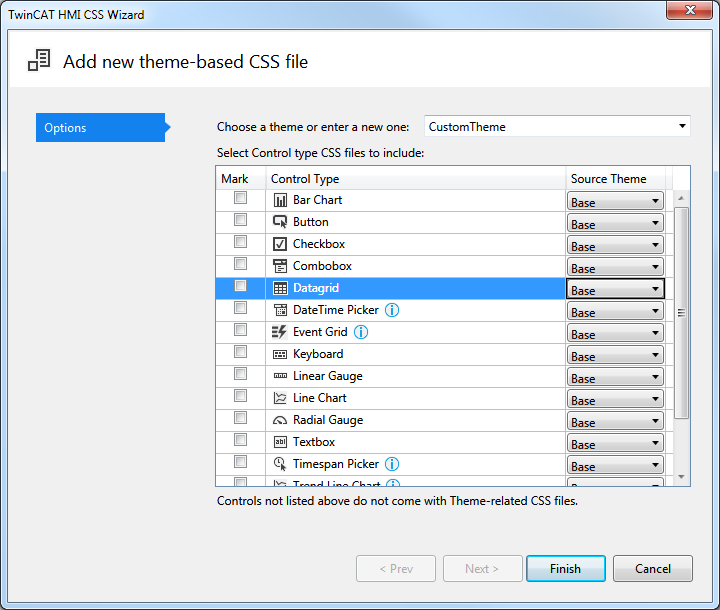Open Source Theme dropdown for Event Grid
Viewport: 720px width, 610px height.
[x=615, y=333]
